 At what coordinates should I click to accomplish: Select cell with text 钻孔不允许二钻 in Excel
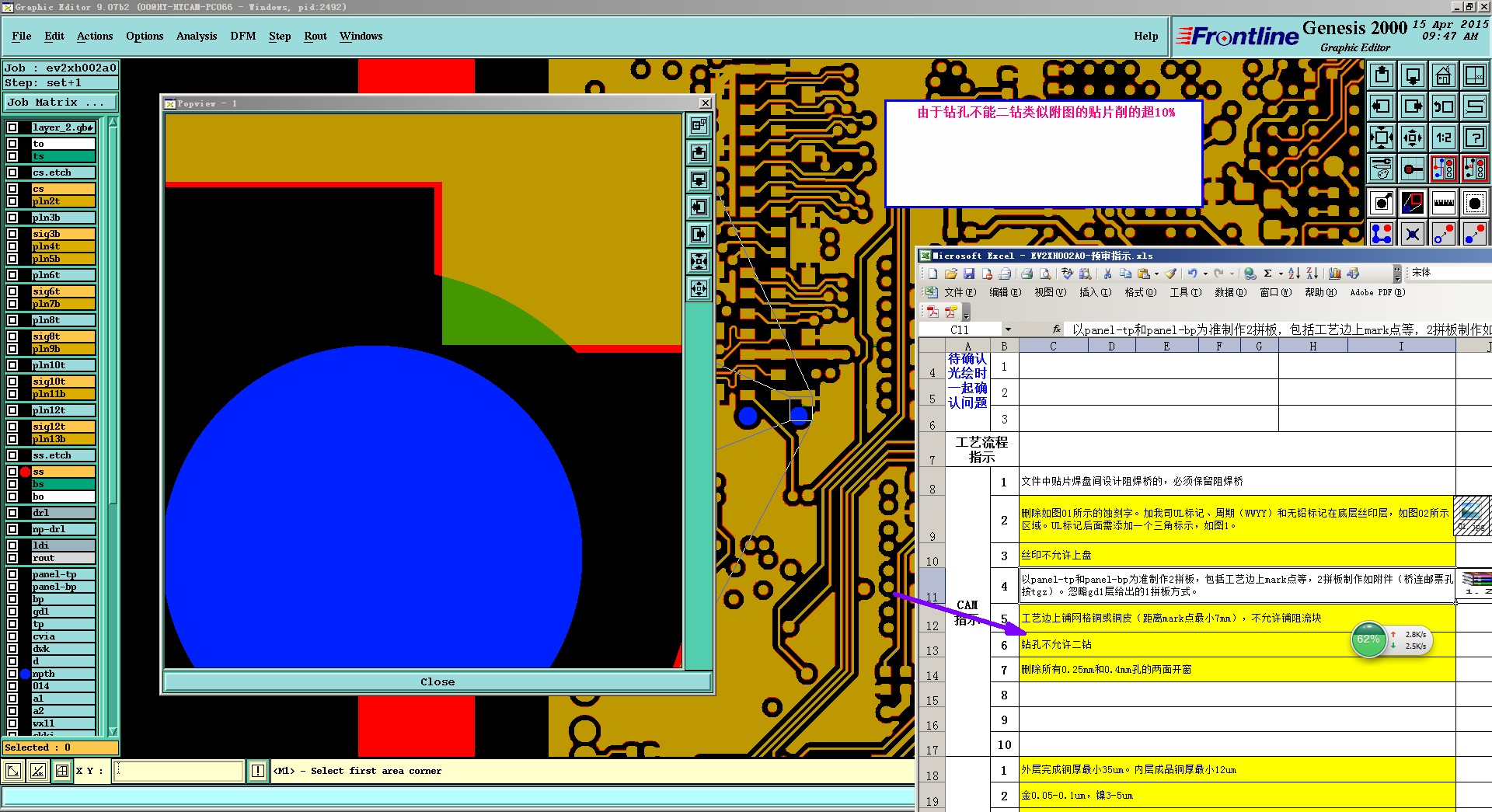(1236, 644)
